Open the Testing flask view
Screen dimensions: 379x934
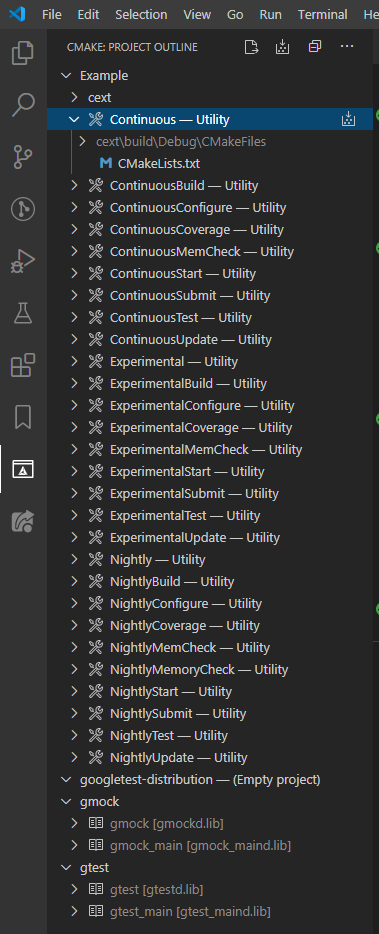(x=23, y=313)
